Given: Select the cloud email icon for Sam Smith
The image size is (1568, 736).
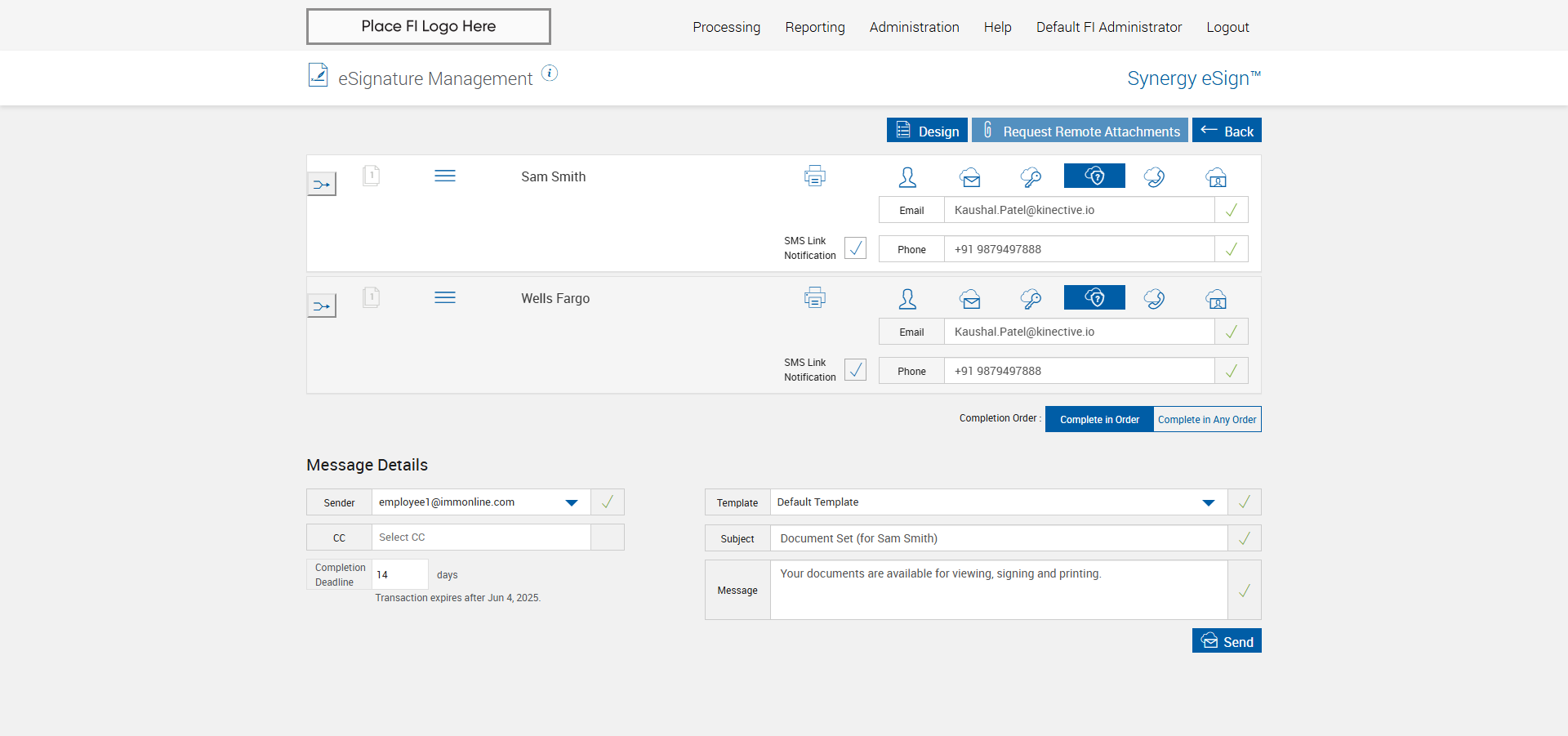Looking at the screenshot, I should point(969,177).
